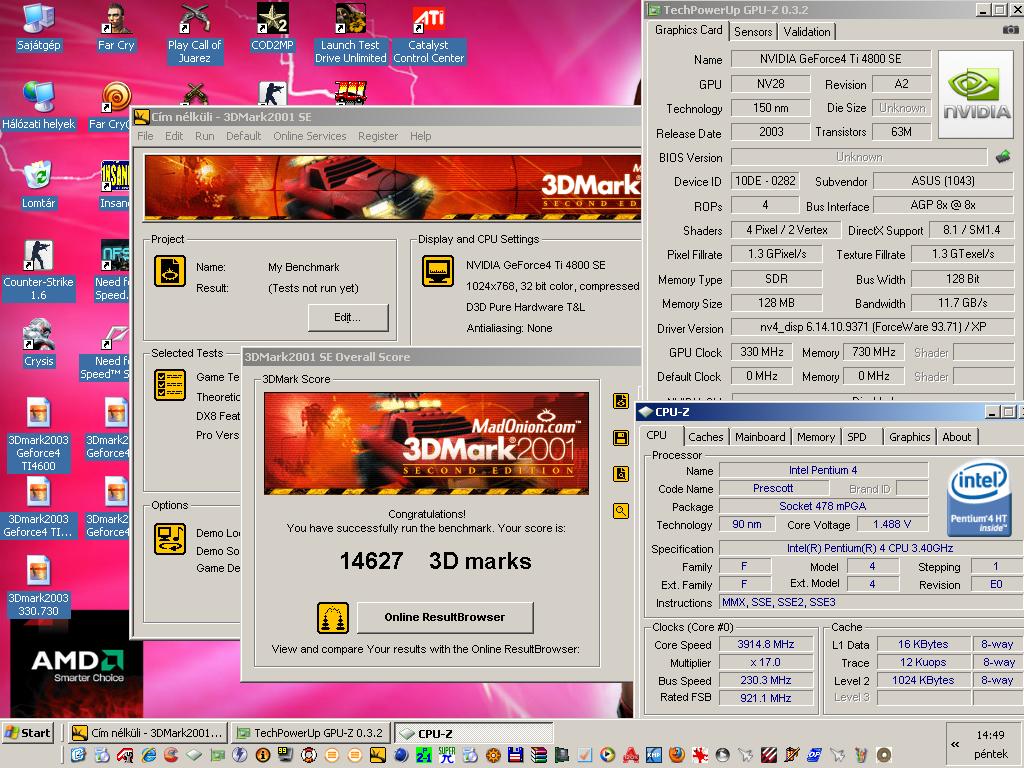Screen dimensions: 1024x768
Task: Click the Selected Tests checklist icon
Action: (x=170, y=385)
